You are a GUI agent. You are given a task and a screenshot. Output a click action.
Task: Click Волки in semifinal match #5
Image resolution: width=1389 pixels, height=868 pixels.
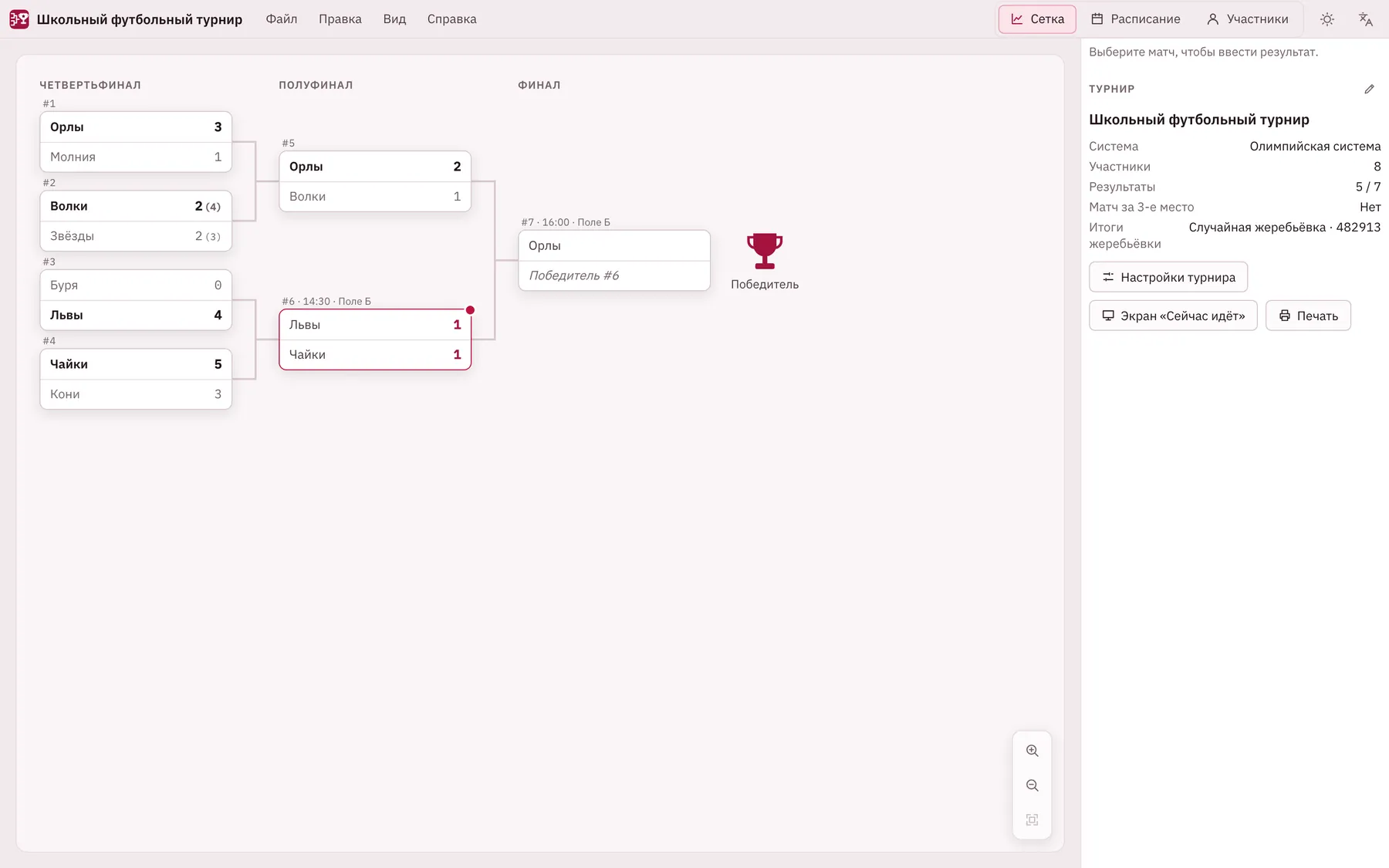(375, 197)
